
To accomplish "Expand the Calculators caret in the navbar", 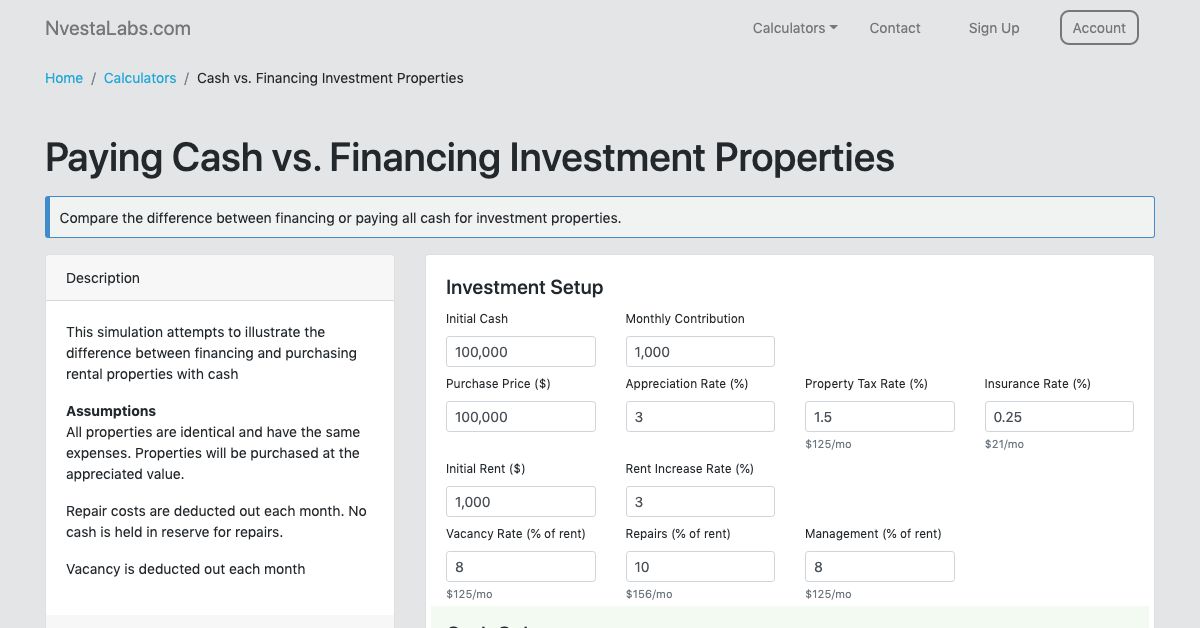I will click(833, 27).
